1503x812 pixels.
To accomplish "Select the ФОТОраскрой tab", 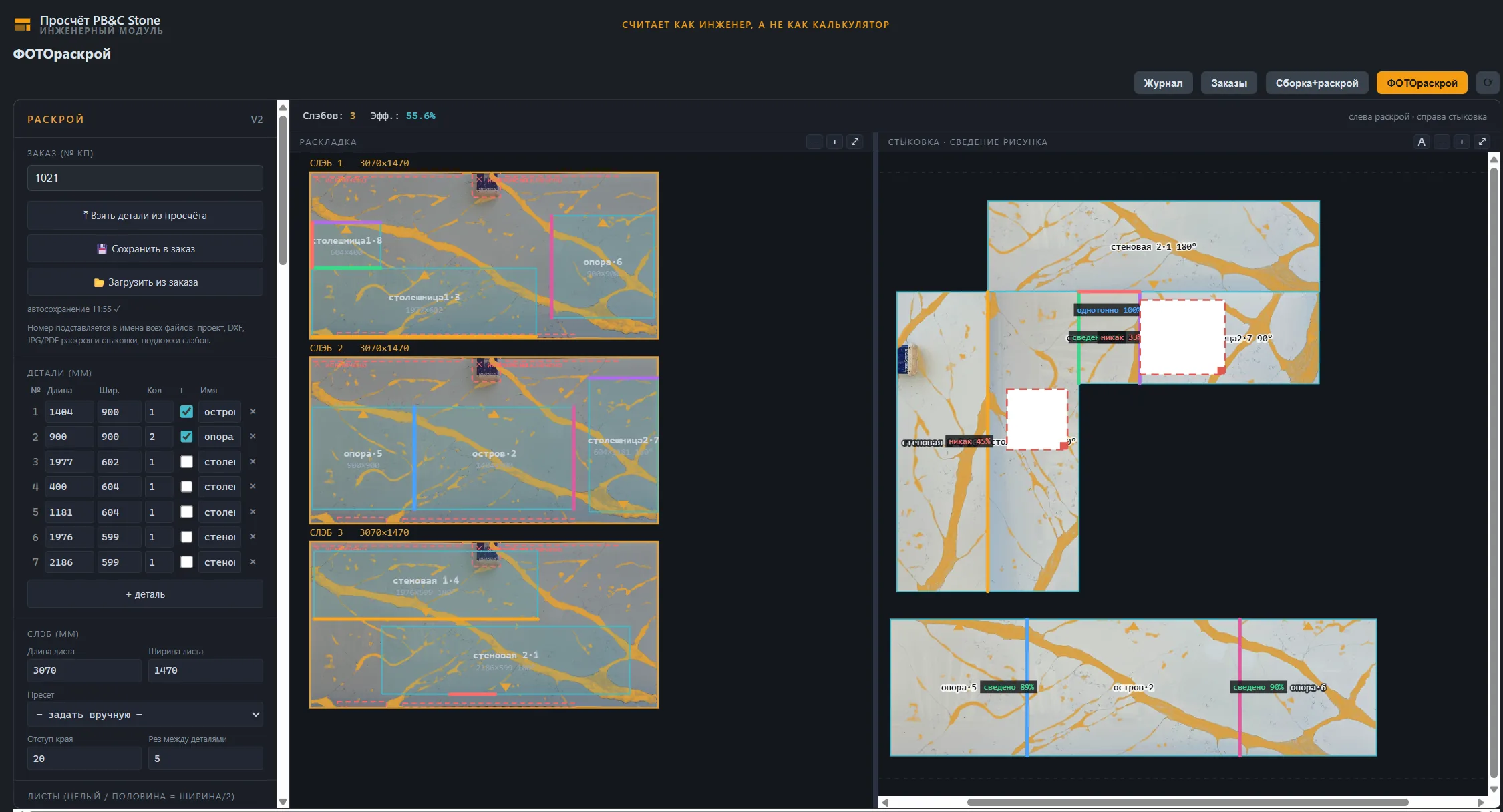I will click(x=1422, y=83).
